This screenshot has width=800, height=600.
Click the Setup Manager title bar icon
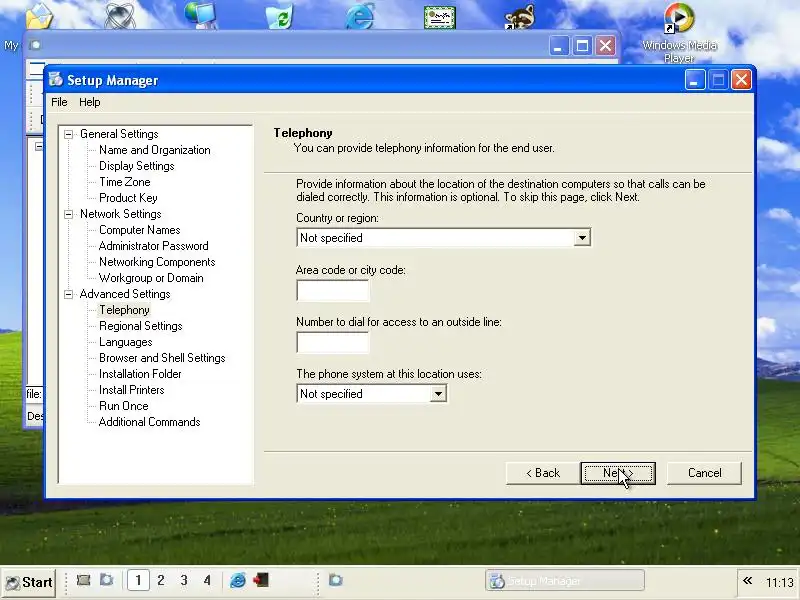(x=56, y=80)
